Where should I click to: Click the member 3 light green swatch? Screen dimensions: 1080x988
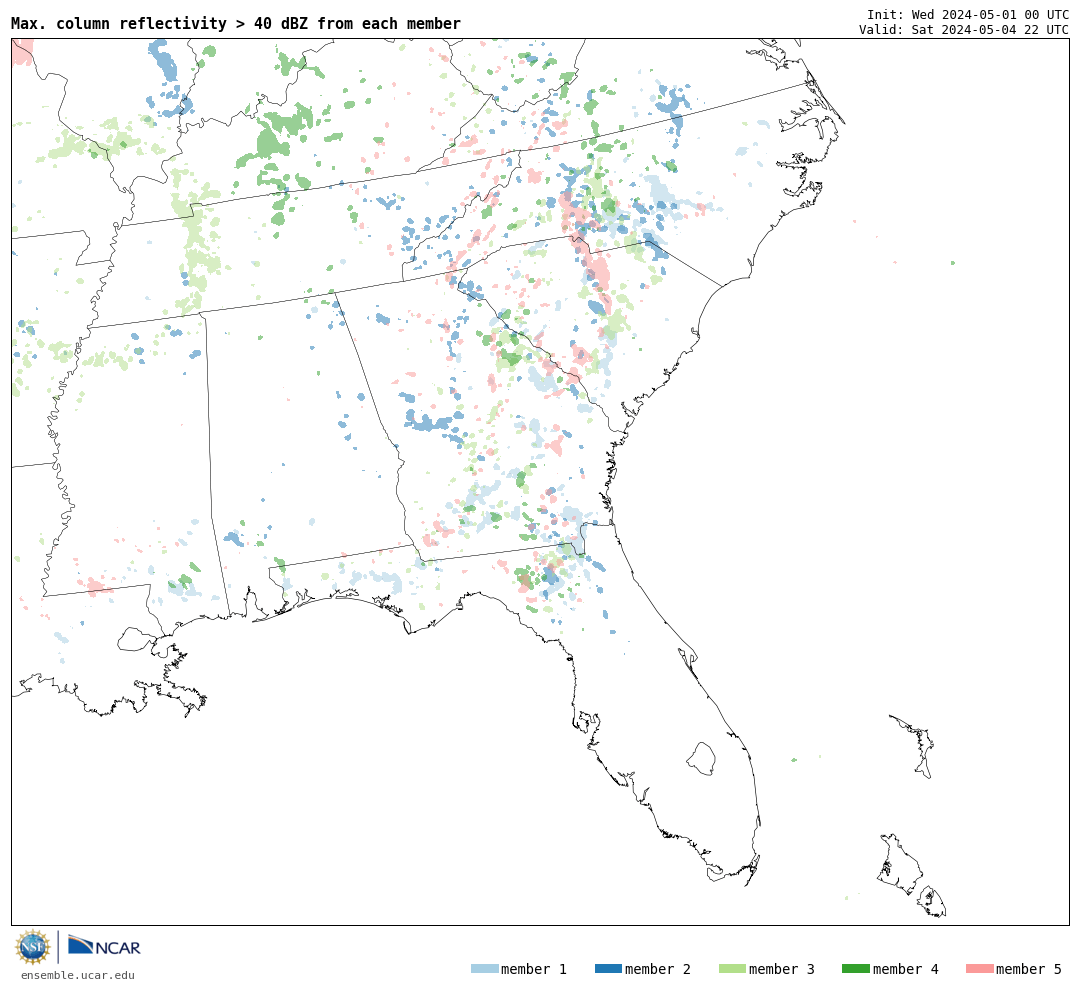[732, 969]
